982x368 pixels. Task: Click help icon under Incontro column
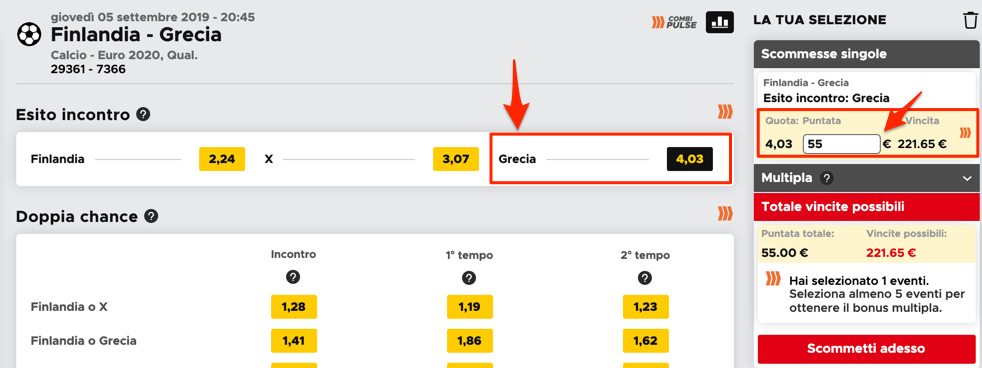pos(293,278)
